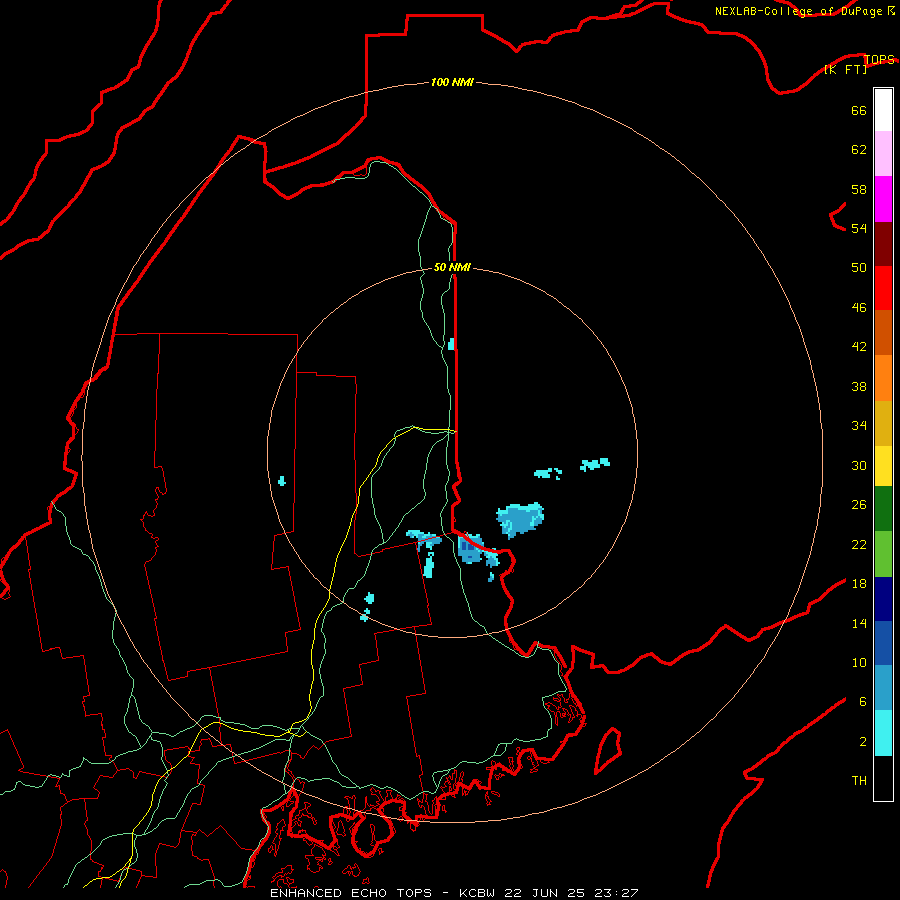Click the '22' legend value
This screenshot has width=900, height=900.
coord(859,545)
